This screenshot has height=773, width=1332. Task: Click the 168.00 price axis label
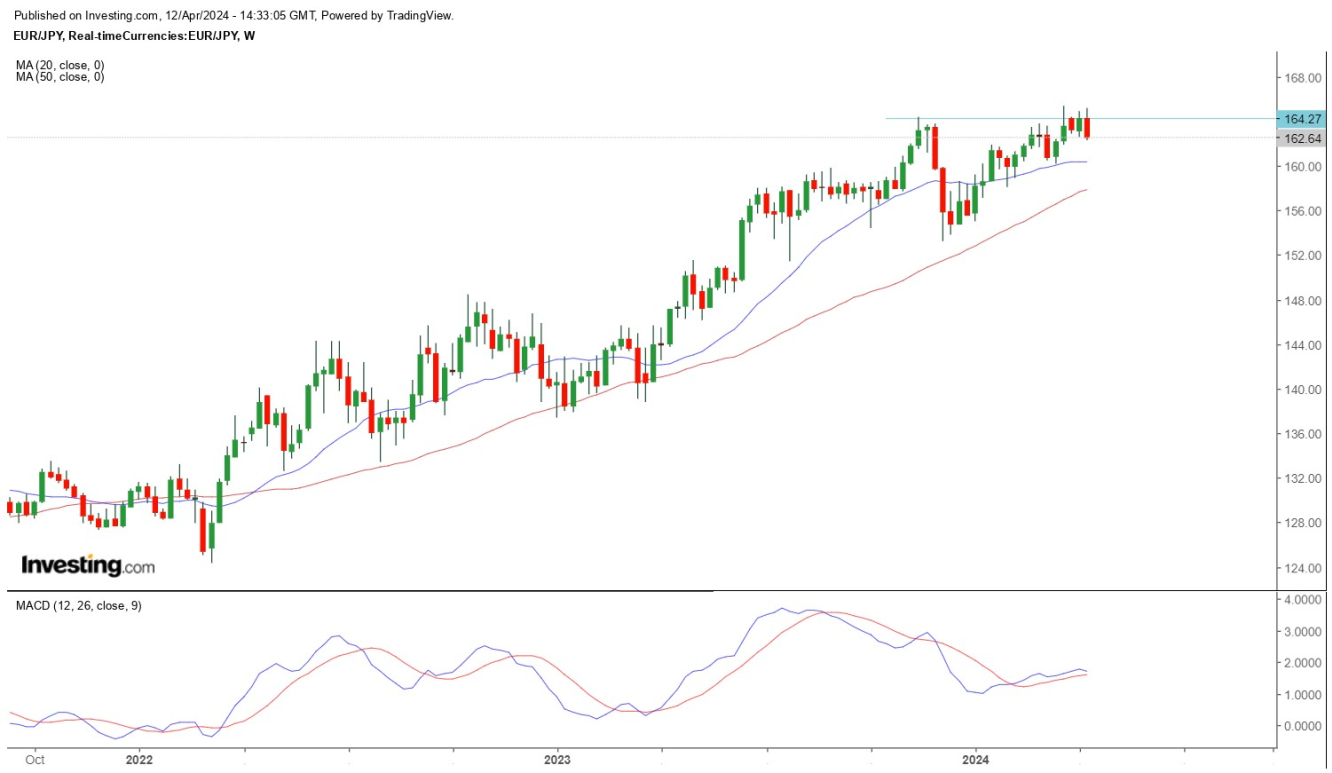1303,78
